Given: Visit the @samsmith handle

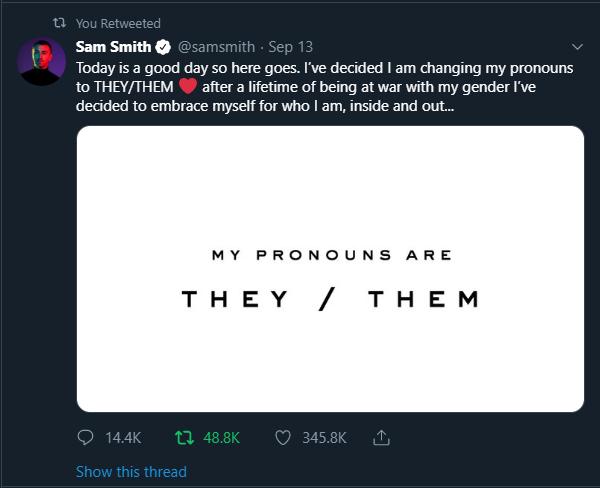Looking at the screenshot, I should (216, 47).
